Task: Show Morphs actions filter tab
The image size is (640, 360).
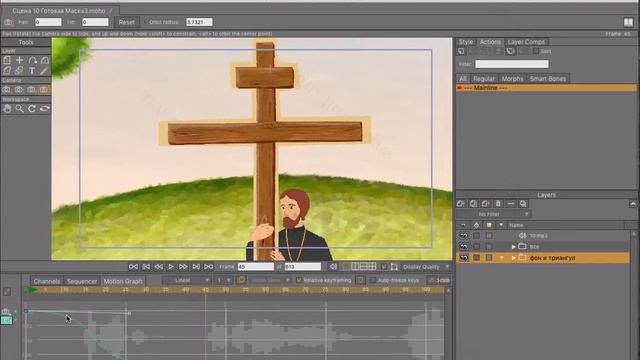Action: 512,79
